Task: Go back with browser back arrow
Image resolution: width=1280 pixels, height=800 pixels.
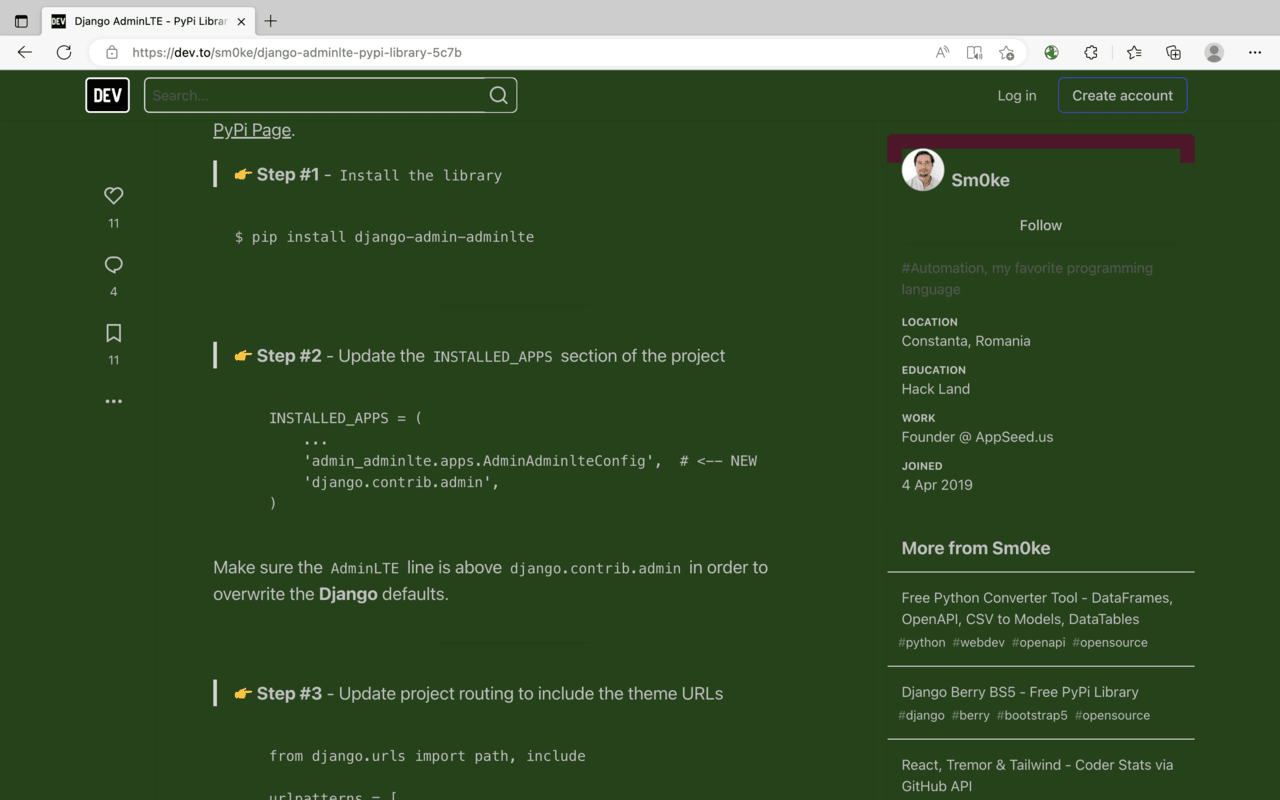Action: point(25,52)
